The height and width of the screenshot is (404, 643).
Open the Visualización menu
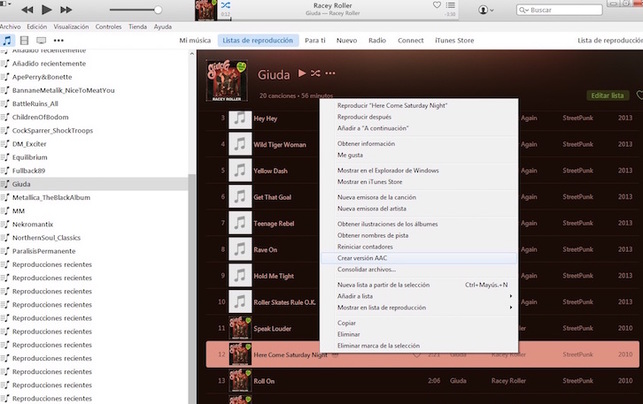(71, 27)
